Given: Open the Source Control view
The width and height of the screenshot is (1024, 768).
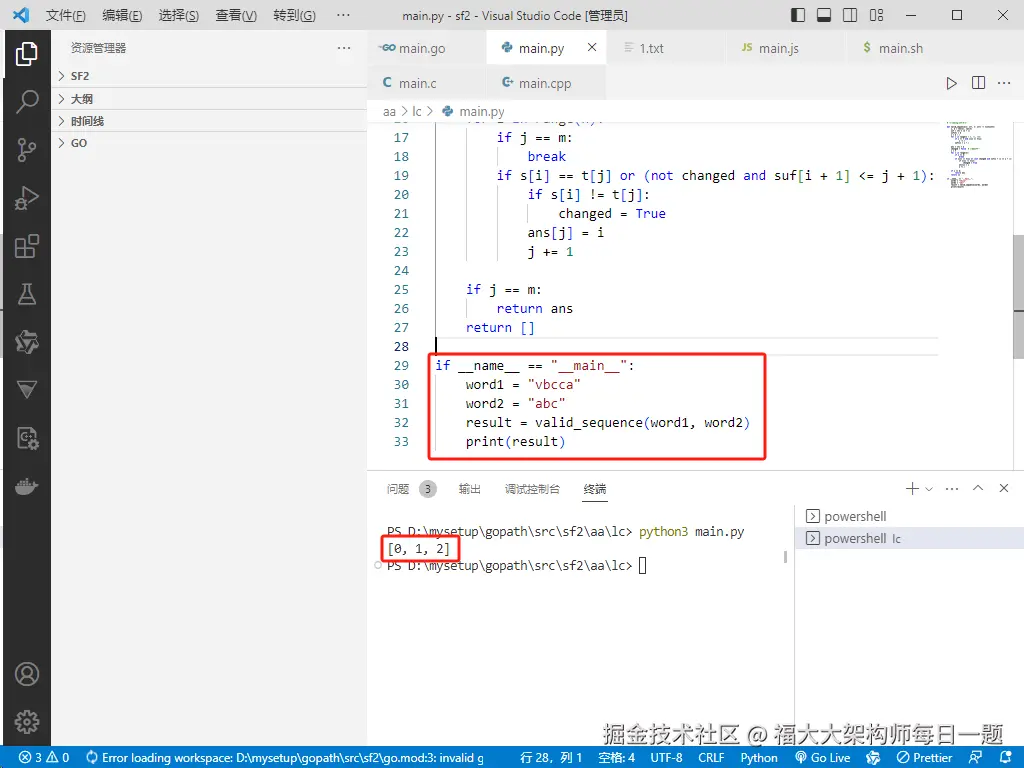Looking at the screenshot, I should point(27,150).
